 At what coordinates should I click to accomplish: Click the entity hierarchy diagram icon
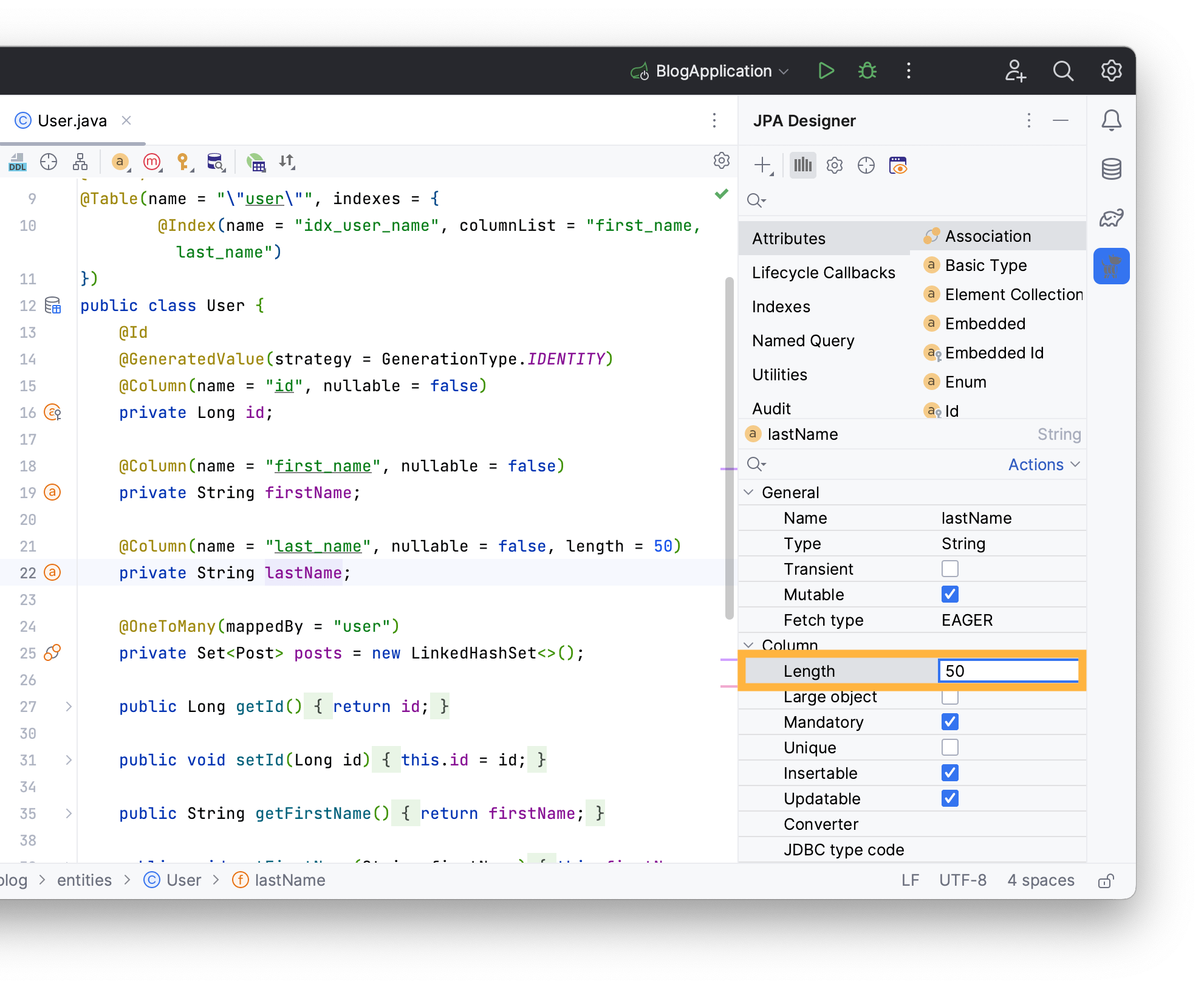point(79,162)
